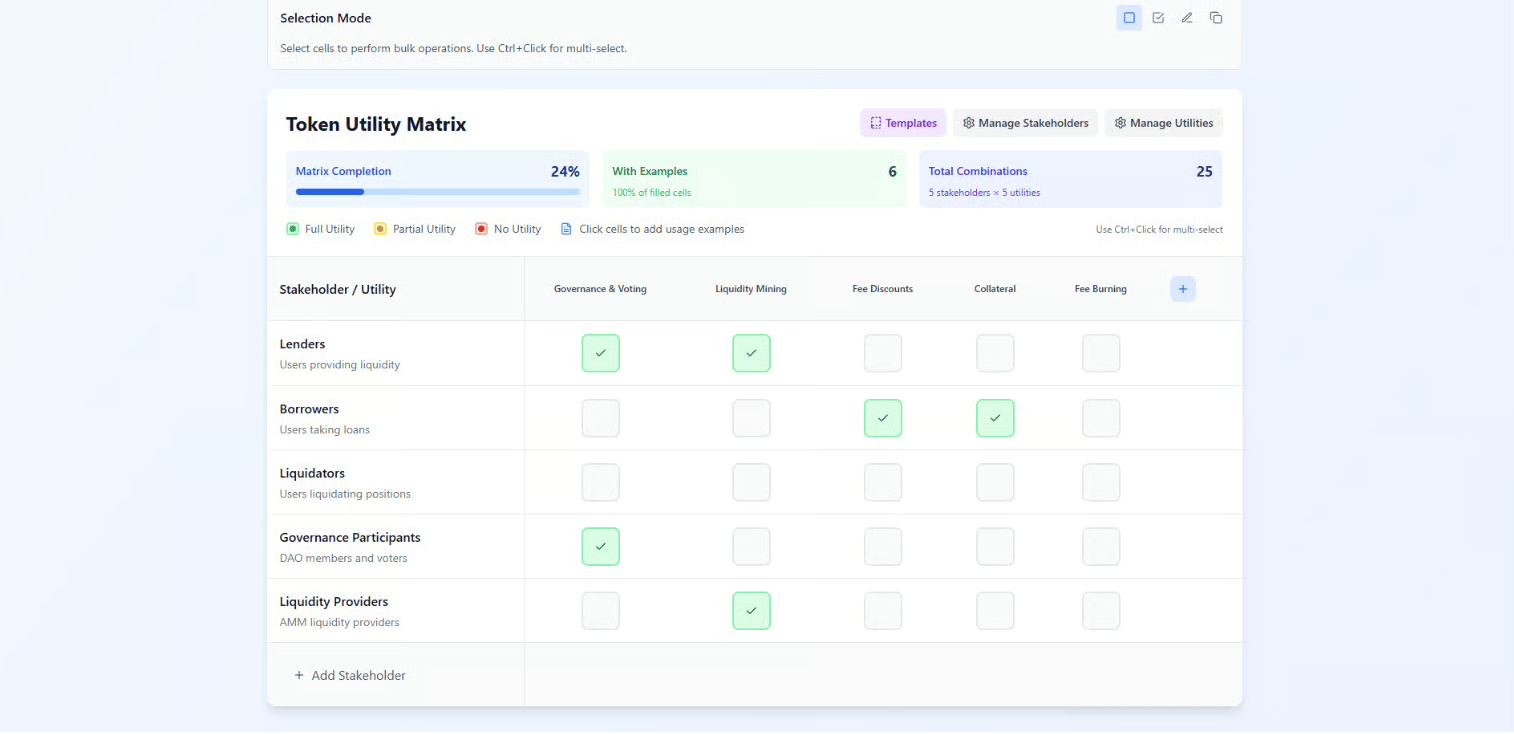Screen dimensions: 1514x734
Task: Select the Borrowers row name
Action: (309, 409)
